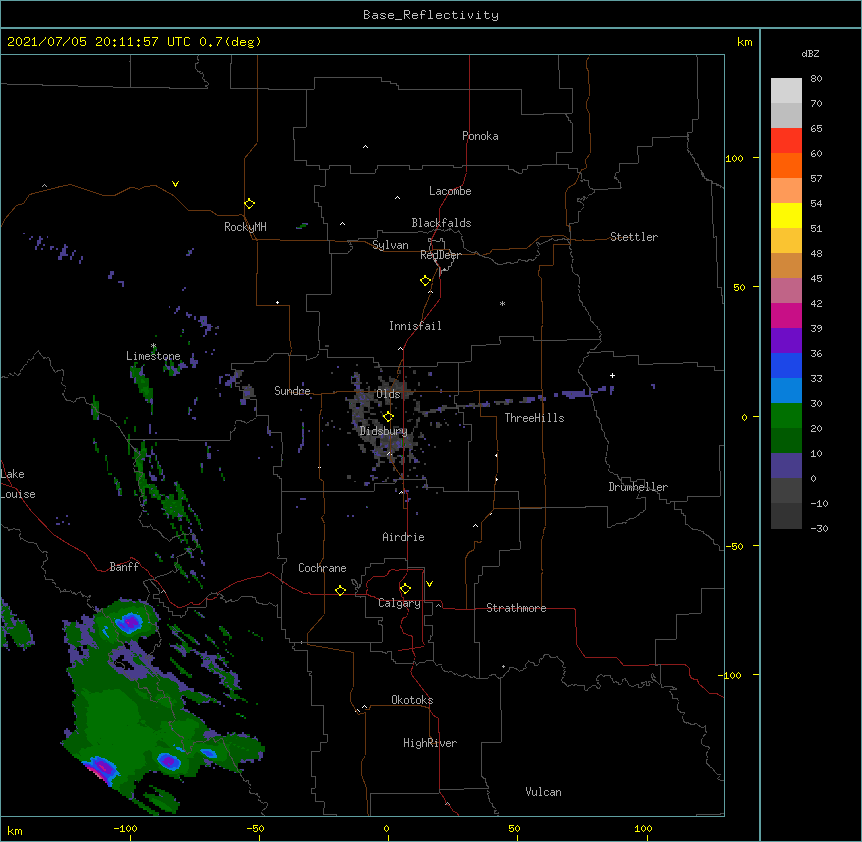This screenshot has height=842, width=862.
Task: Click the magenta storm core at map's southwest edge
Action: coord(102,768)
